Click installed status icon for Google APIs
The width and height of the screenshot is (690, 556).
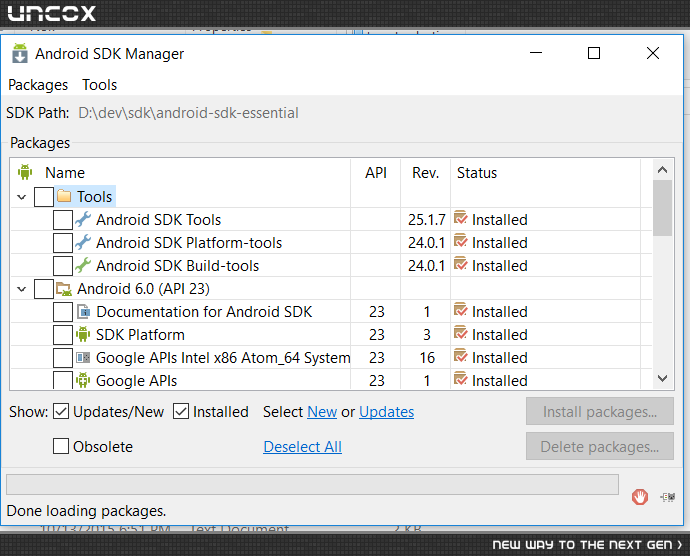click(x=460, y=379)
